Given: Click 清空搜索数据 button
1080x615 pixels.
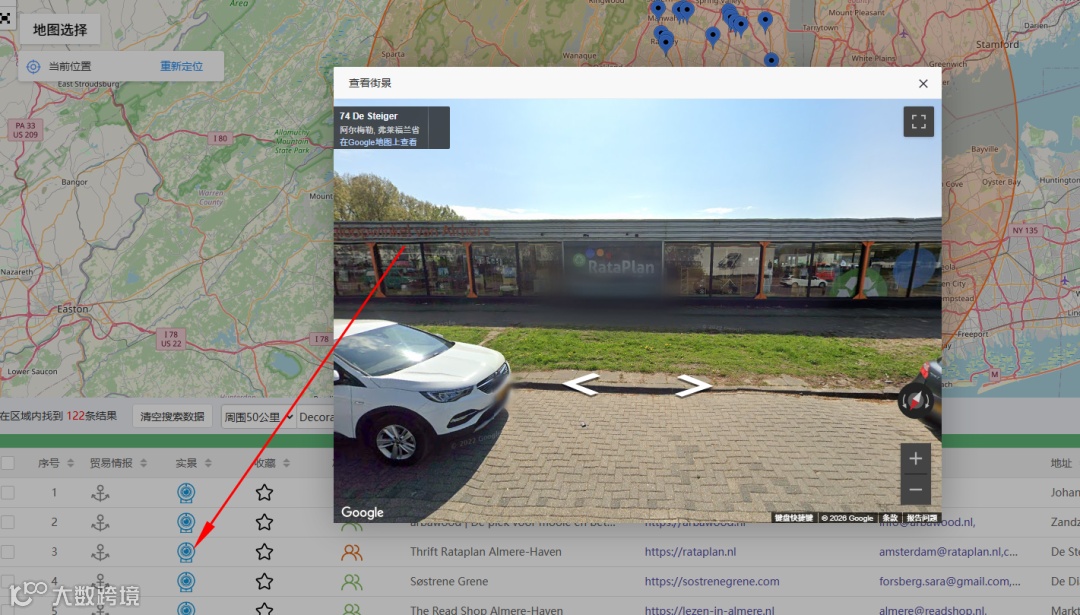Looking at the screenshot, I should pos(172,416).
